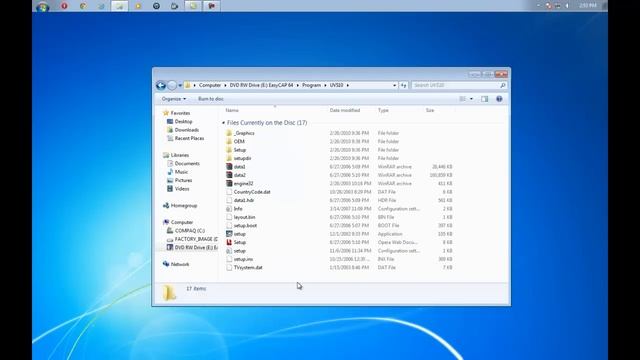
Task: Select the setupdir folder icon
Action: pyautogui.click(x=229, y=158)
